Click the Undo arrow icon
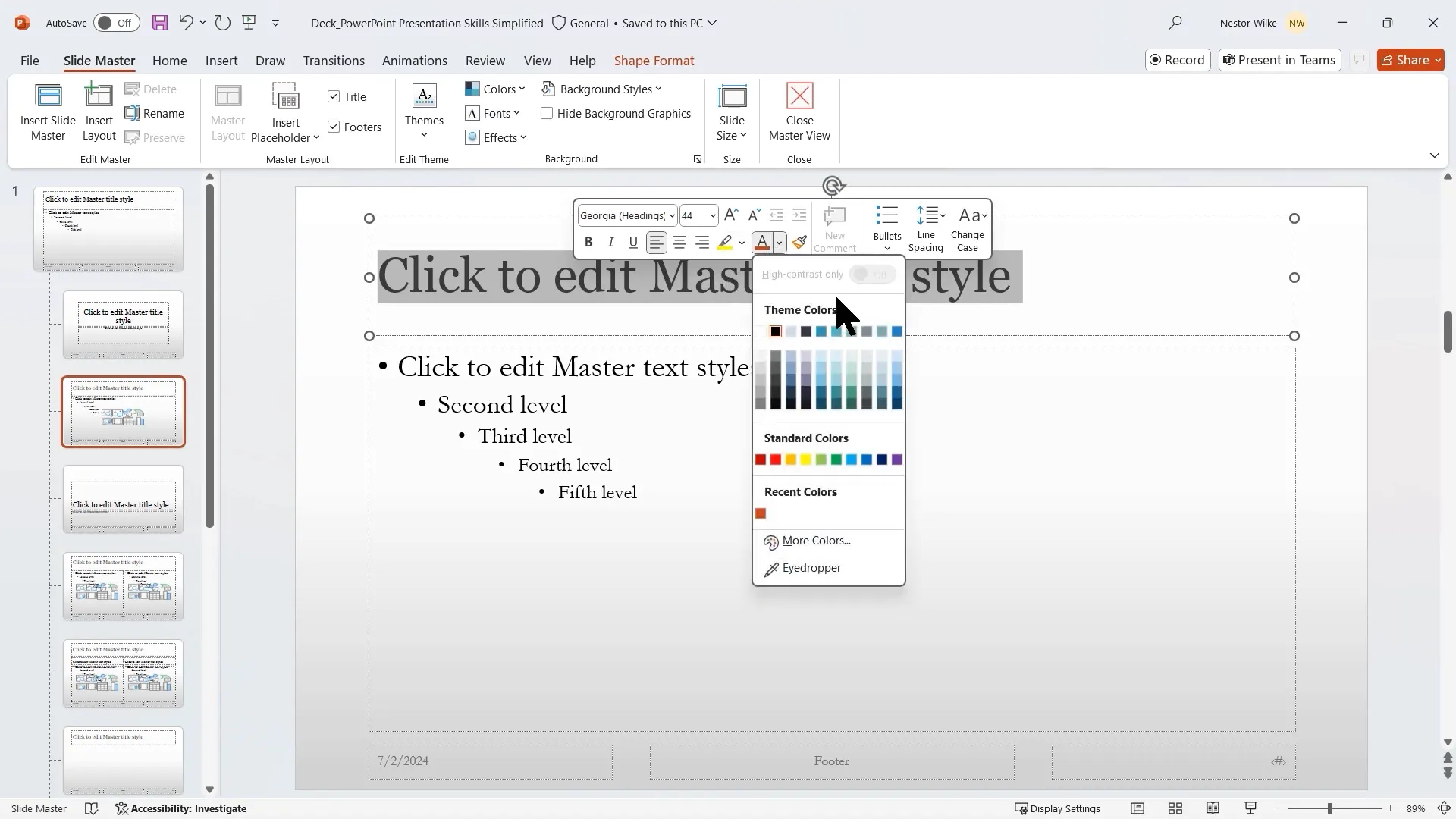The height and width of the screenshot is (819, 1456). point(186,23)
